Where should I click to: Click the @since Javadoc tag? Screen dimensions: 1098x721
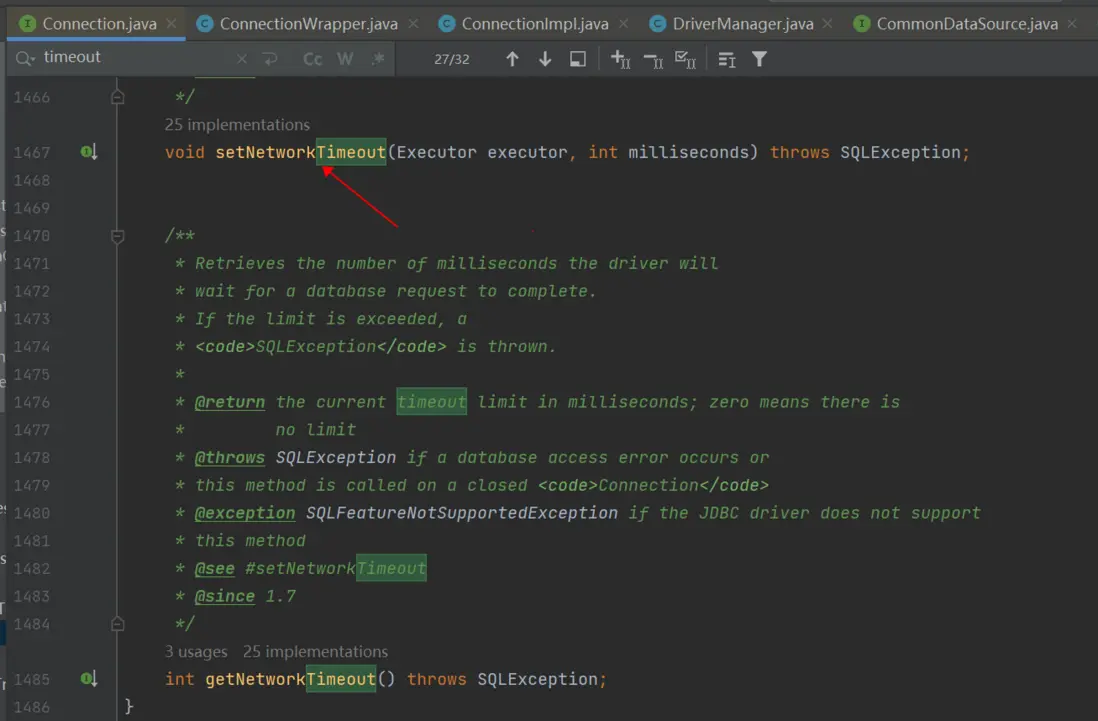pyautogui.click(x=225, y=596)
